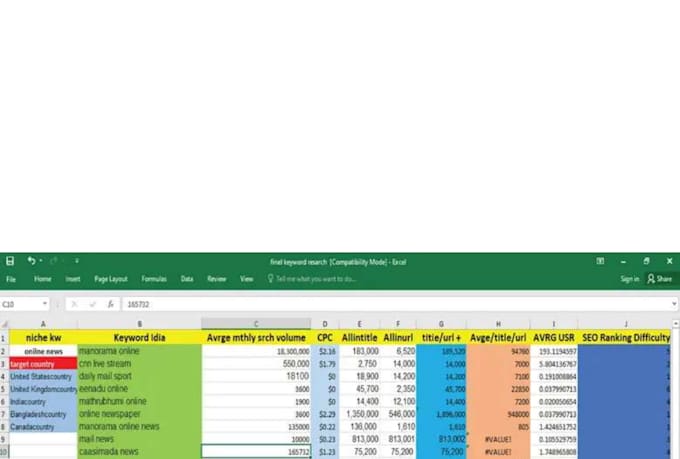Open the File menu
Screen dimensions: 680x459
[x=11, y=279]
